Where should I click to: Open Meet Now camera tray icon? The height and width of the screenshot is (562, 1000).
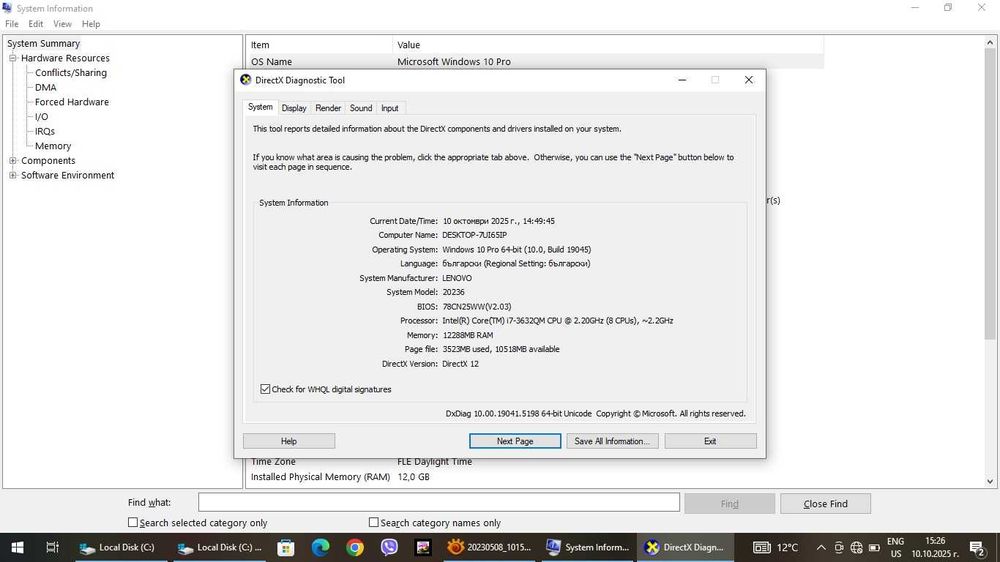(x=839, y=547)
